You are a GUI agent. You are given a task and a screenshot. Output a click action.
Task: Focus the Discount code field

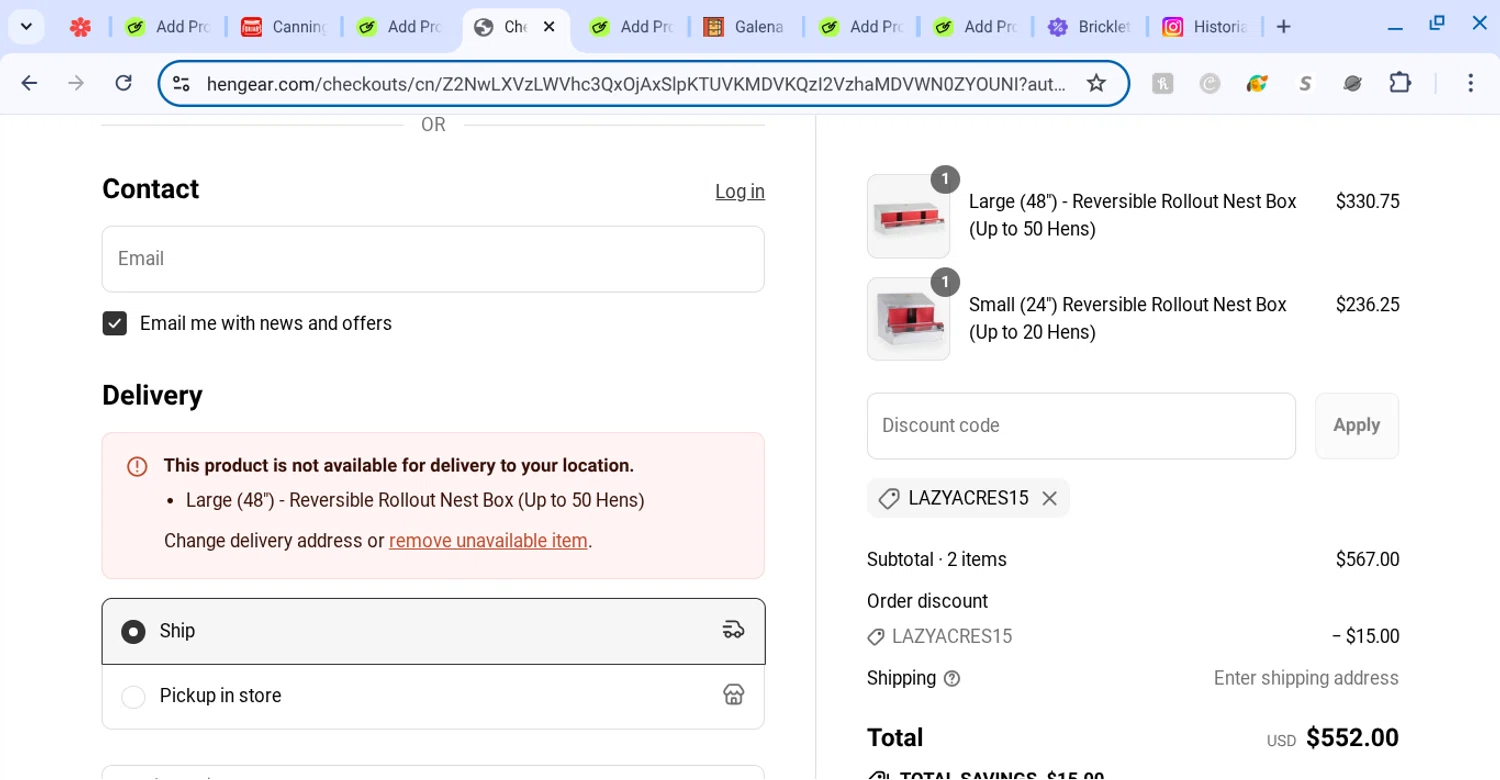1081,426
